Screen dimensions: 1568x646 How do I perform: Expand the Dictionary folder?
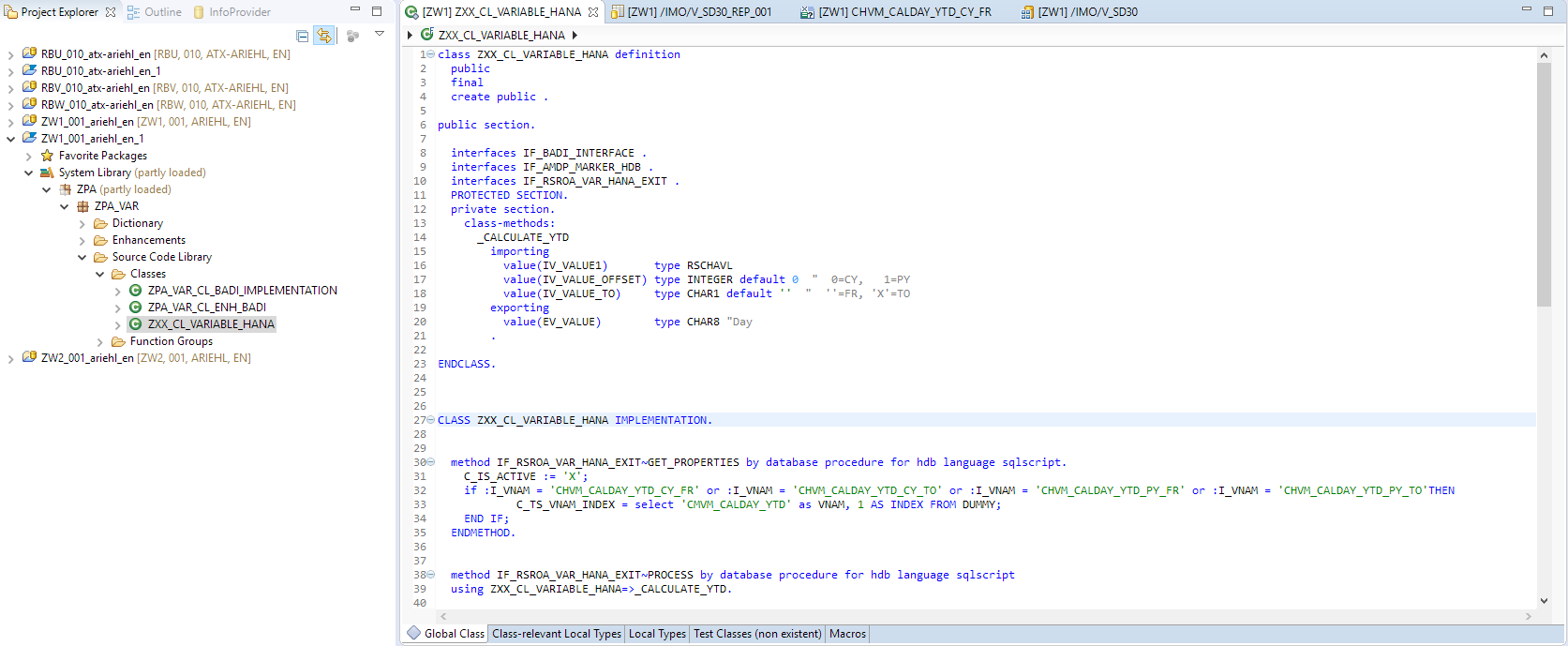82,223
